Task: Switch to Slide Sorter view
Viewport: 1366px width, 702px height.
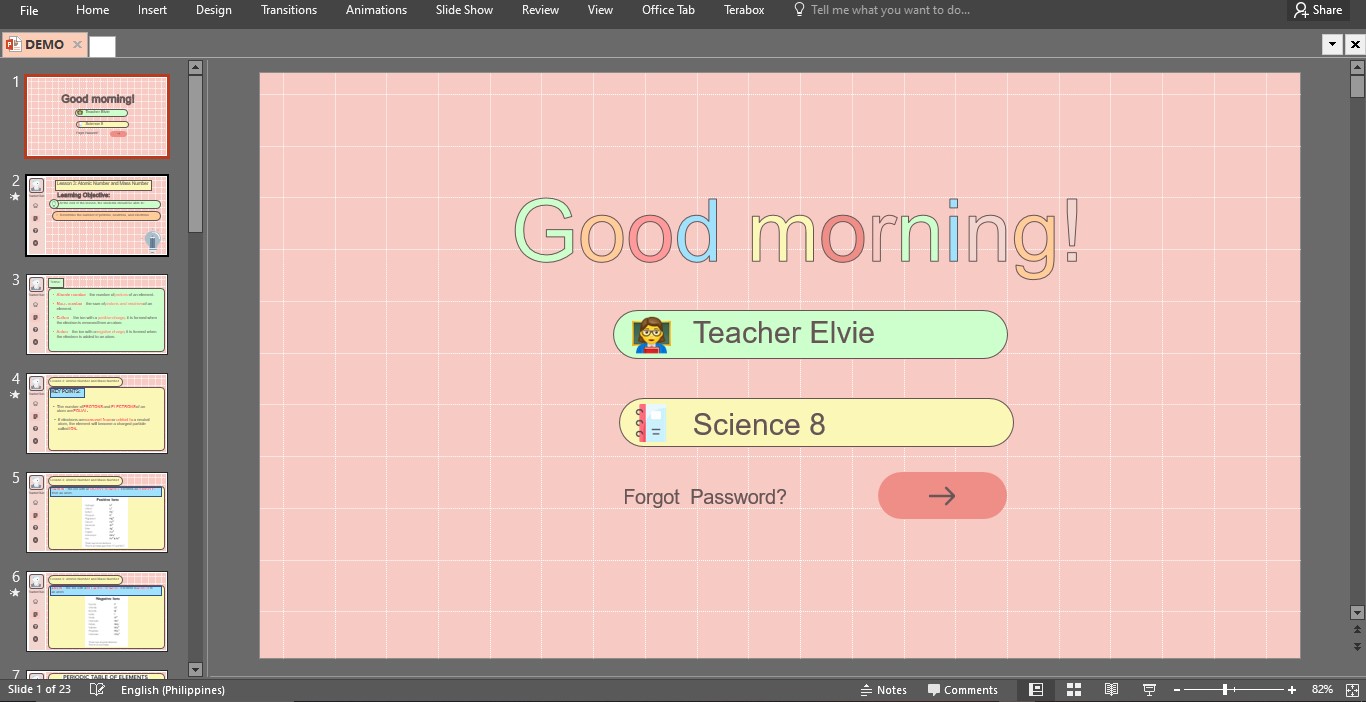Action: [1074, 690]
